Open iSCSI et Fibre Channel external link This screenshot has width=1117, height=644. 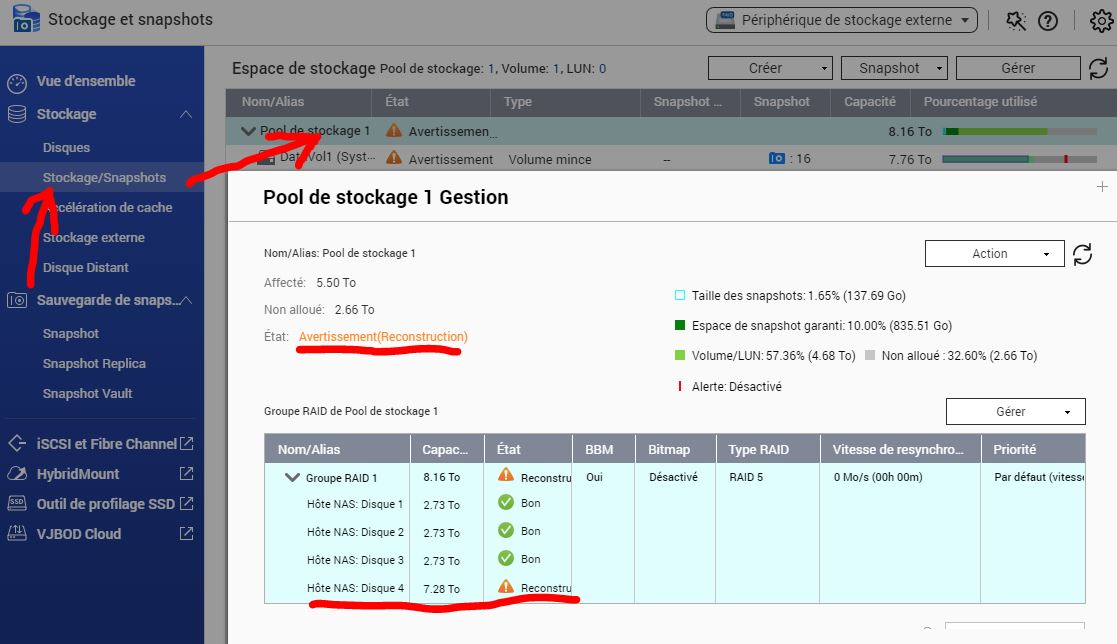[186, 443]
